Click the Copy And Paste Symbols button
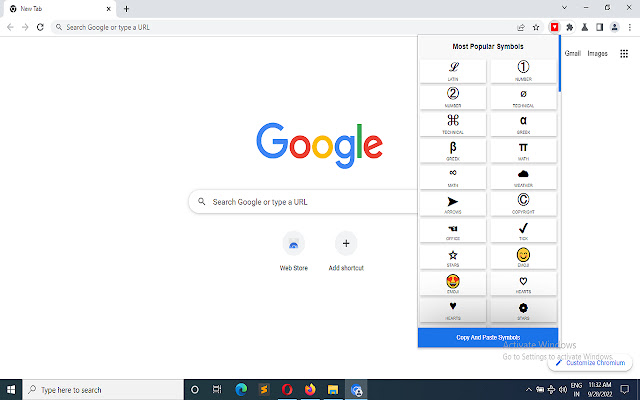Image resolution: width=640 pixels, height=400 pixels. (x=488, y=338)
